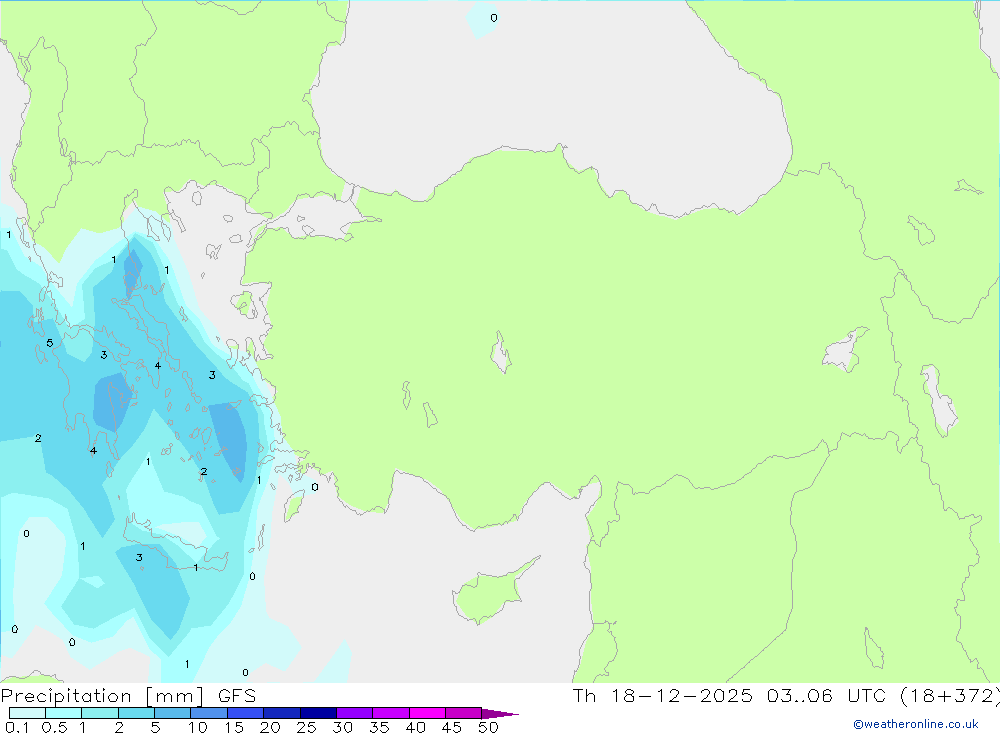Select the 0.5–1 mm legend color swatch
1000x733 pixels.
tap(64, 713)
